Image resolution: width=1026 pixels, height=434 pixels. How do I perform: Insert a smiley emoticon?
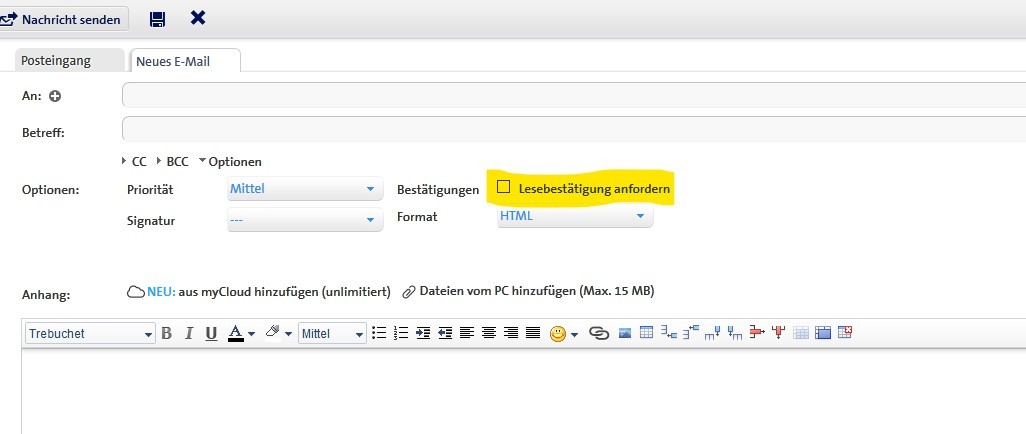[x=557, y=335]
